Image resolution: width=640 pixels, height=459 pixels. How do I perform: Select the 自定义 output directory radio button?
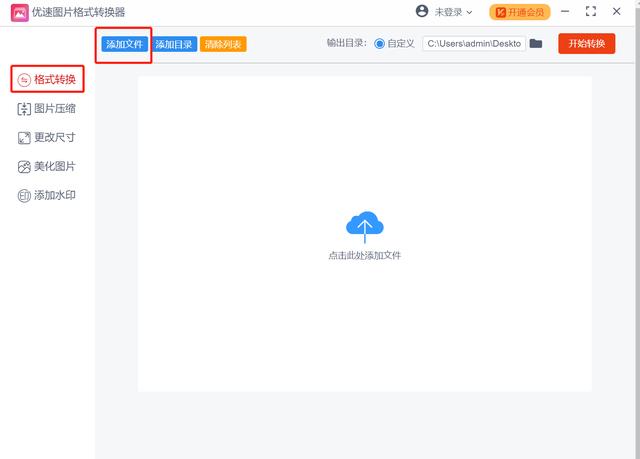point(379,44)
